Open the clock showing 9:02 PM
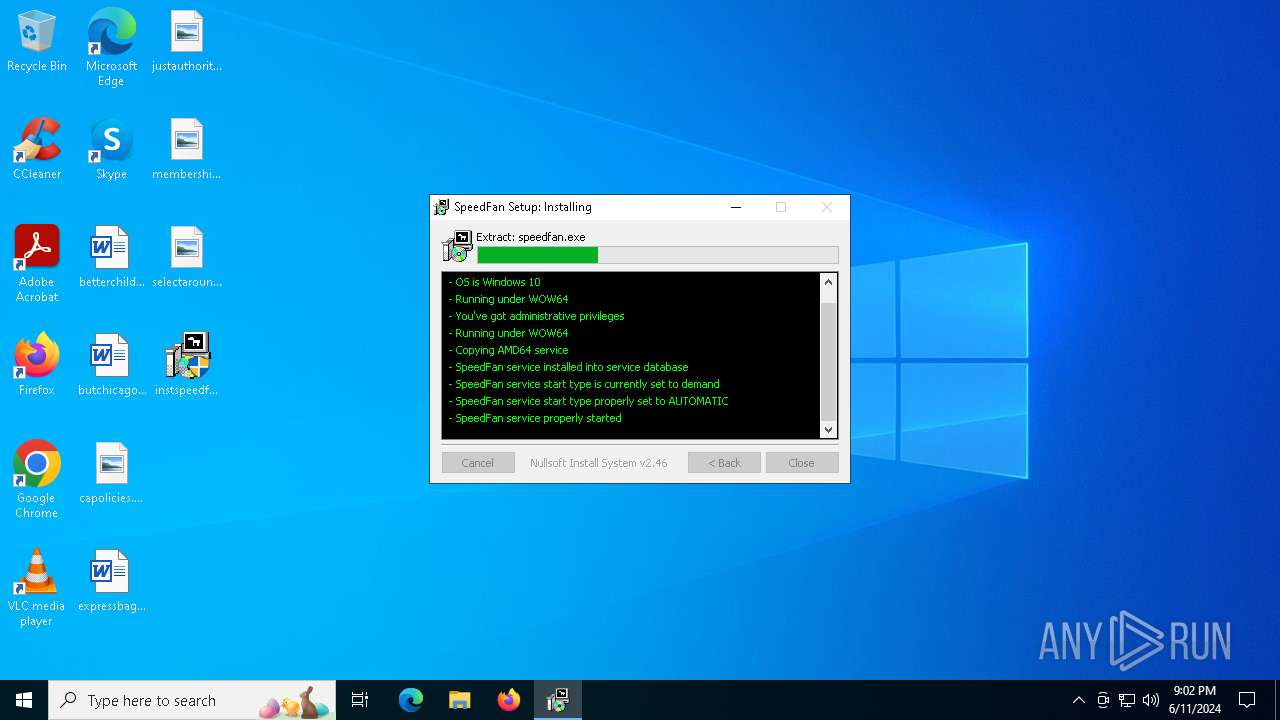The image size is (1280, 720). coord(1194,700)
